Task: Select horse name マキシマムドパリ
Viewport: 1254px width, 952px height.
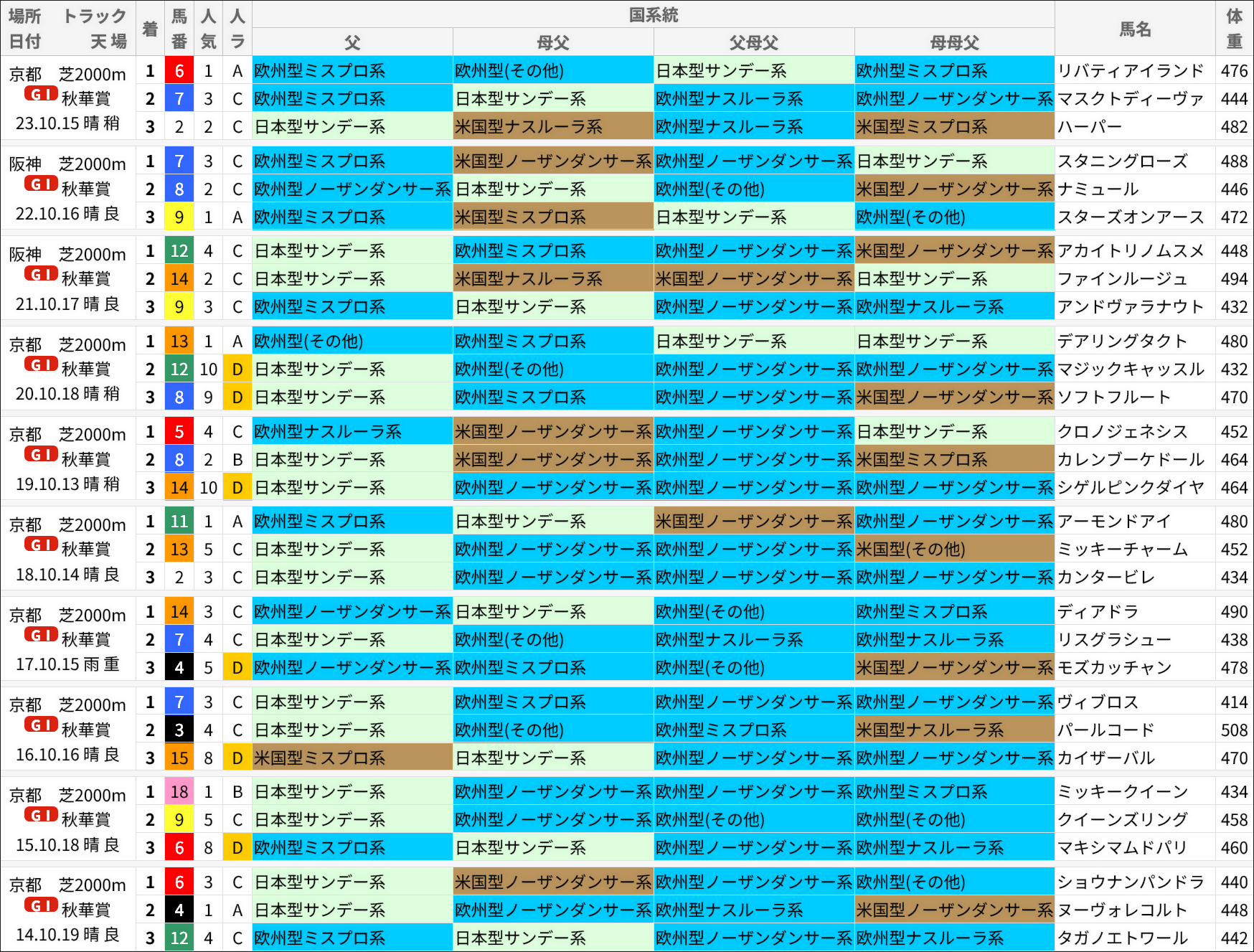Action: coord(1123,848)
